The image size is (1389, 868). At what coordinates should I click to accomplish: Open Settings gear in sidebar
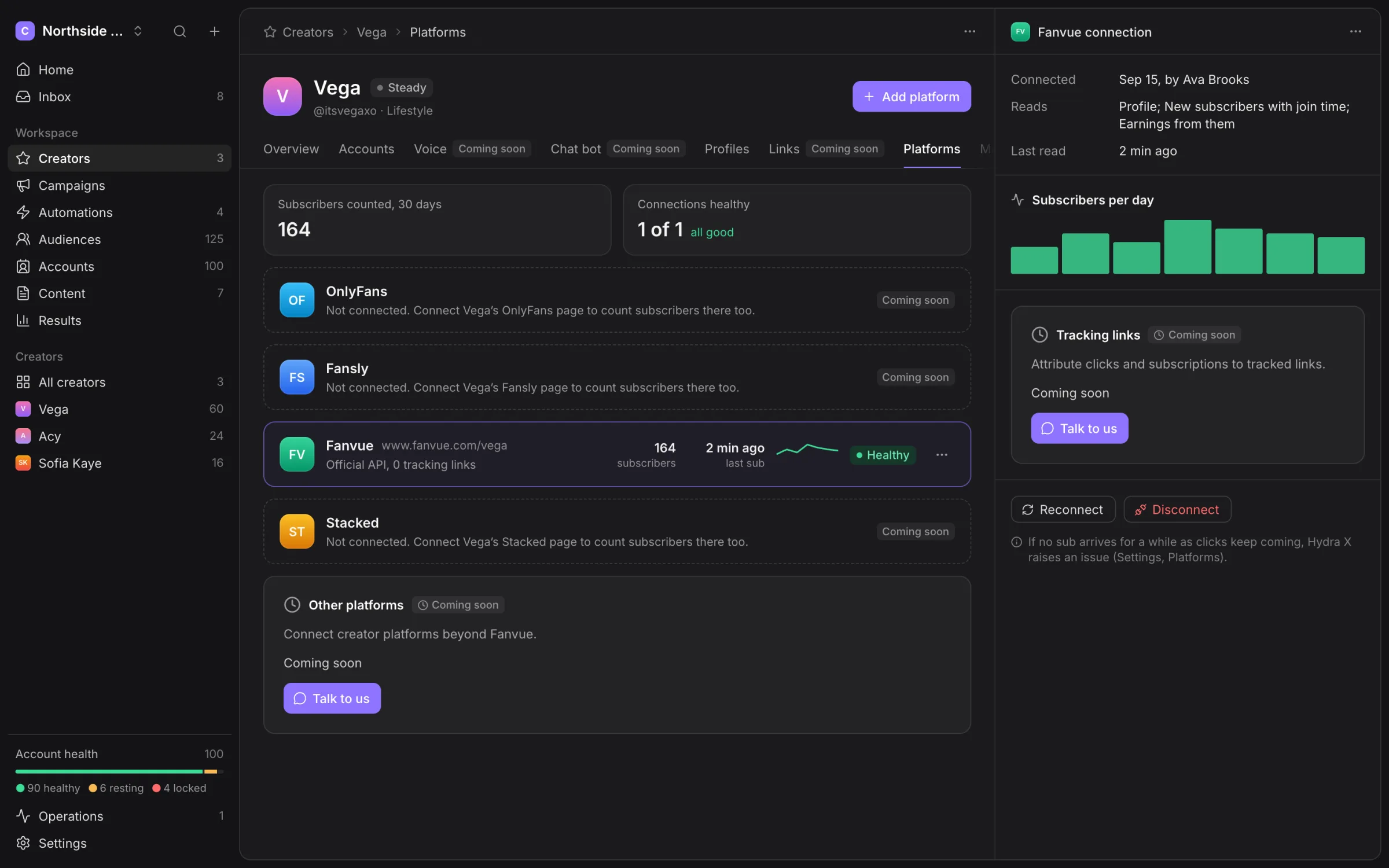point(119,843)
